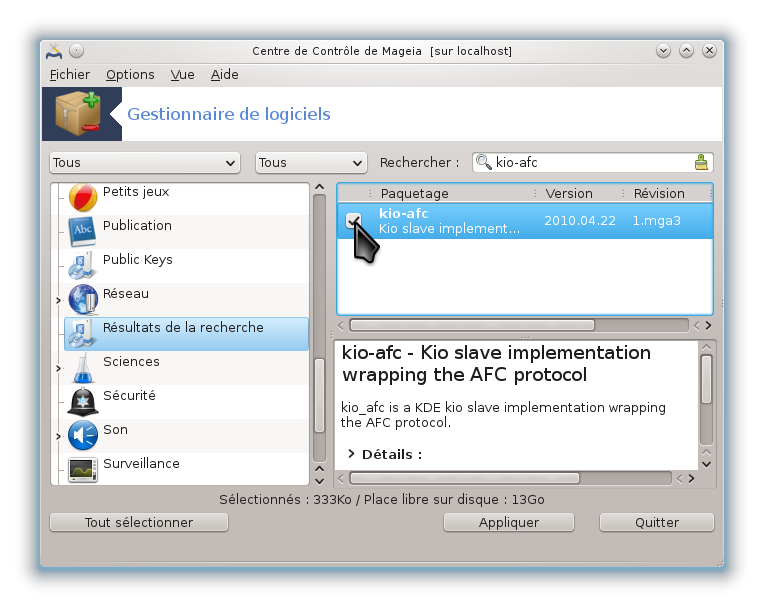Viewport: 764px width, 607px height.
Task: Click the 2010.04.22 version cell
Action: point(580,221)
